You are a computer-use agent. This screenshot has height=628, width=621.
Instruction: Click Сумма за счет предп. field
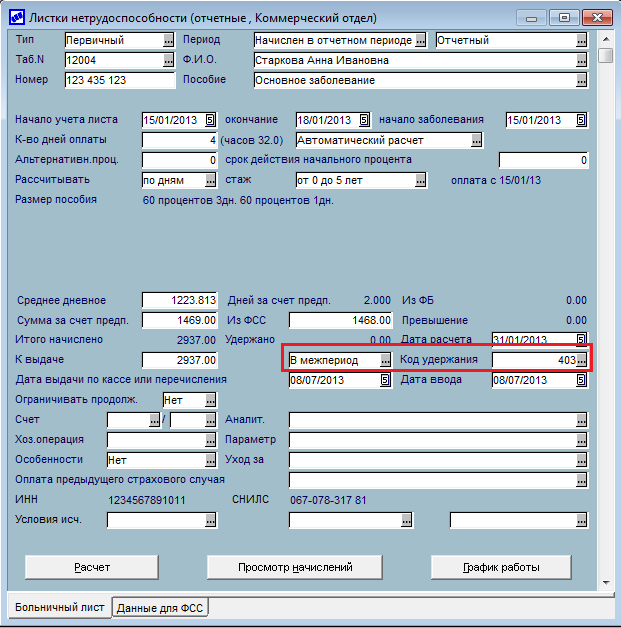pyautogui.click(x=179, y=320)
